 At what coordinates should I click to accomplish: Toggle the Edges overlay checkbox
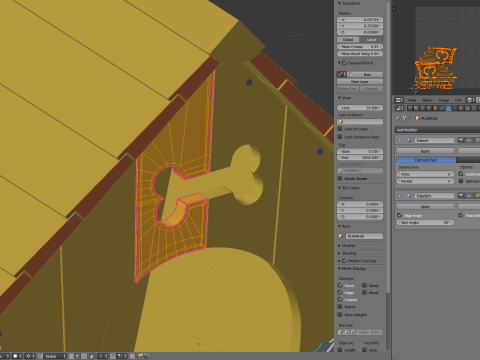pos(340,292)
